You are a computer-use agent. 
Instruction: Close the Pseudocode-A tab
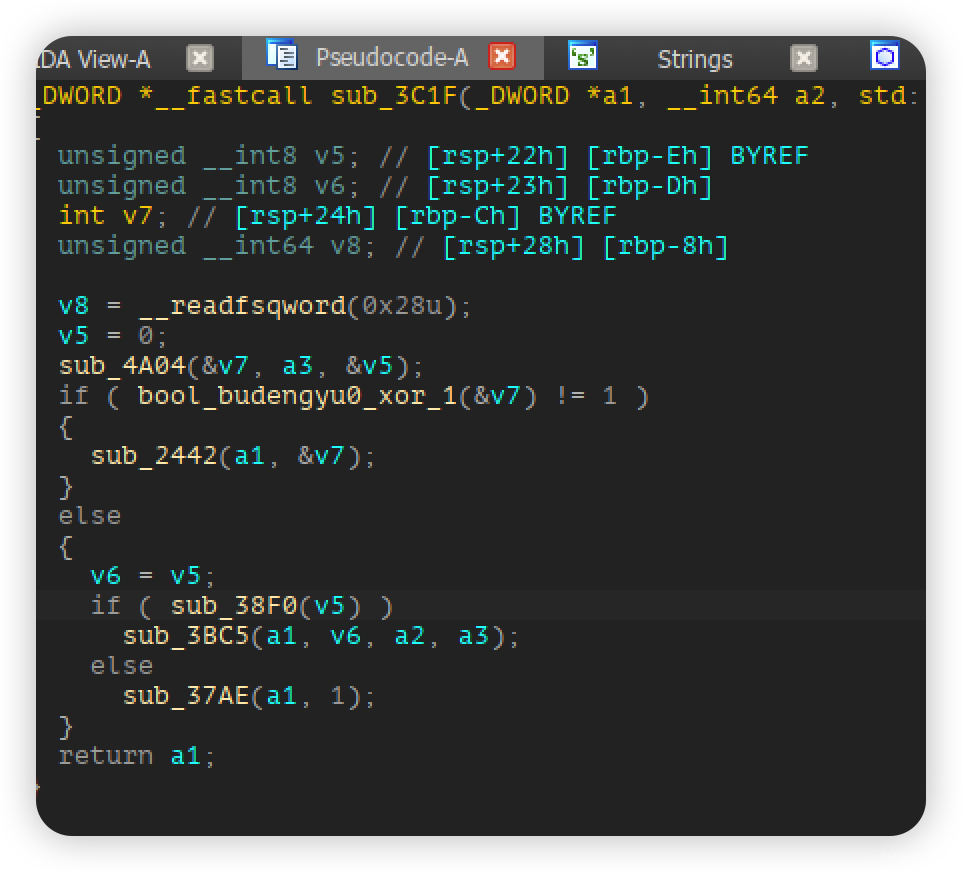click(502, 56)
